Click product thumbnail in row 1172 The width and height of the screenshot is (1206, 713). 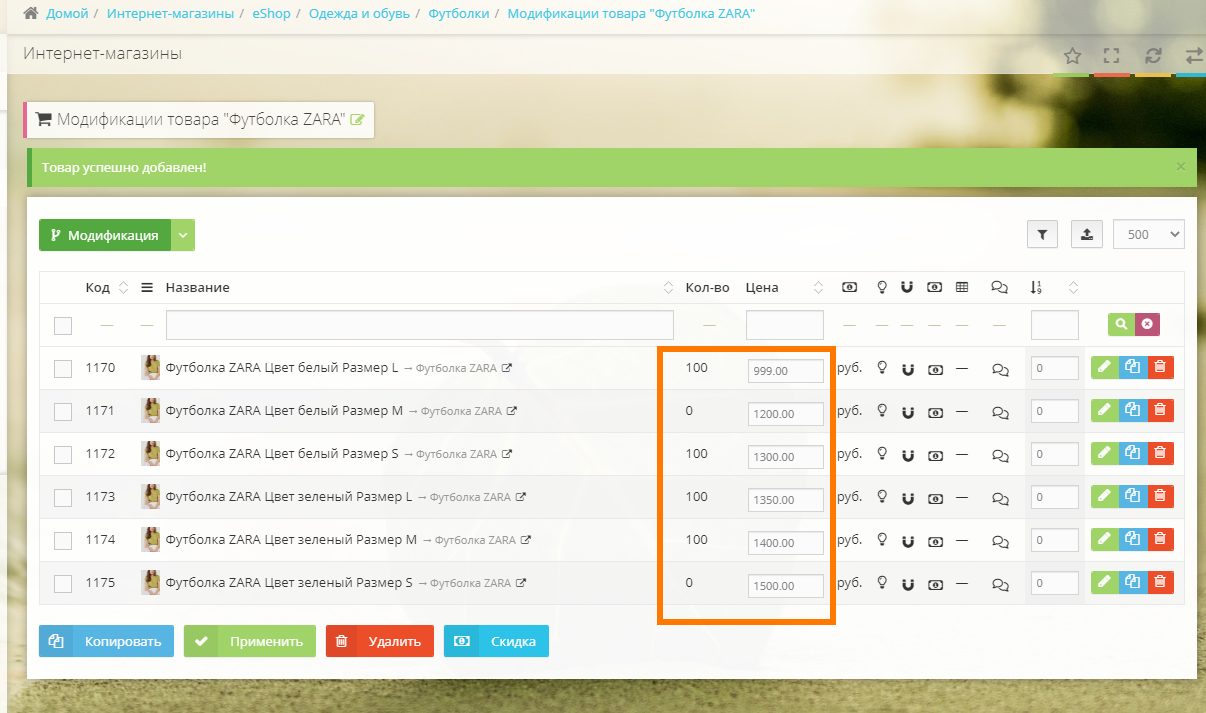(x=151, y=454)
